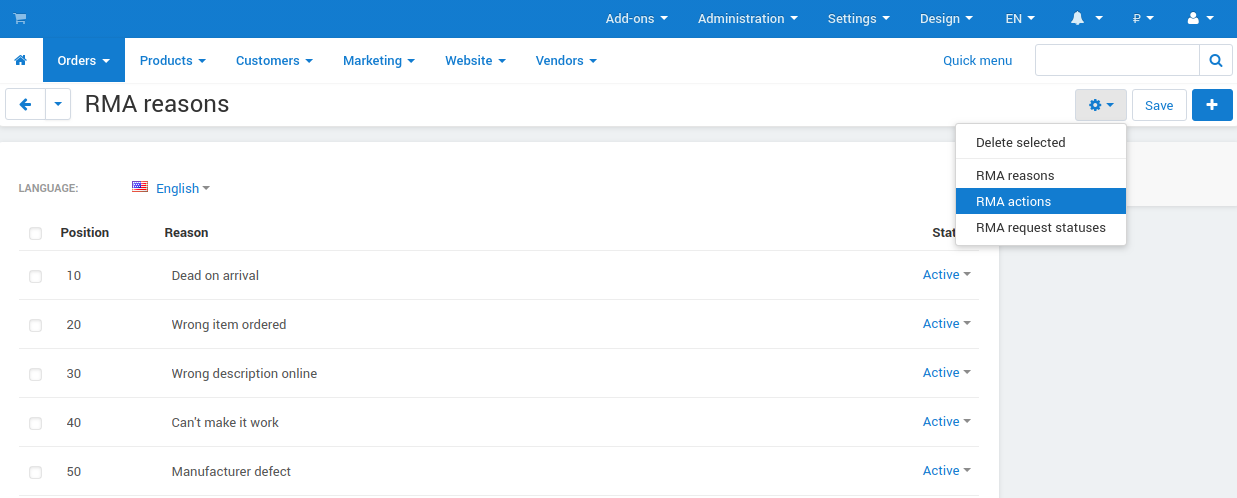
Task: Open the Design dropdown menu
Action: click(946, 18)
